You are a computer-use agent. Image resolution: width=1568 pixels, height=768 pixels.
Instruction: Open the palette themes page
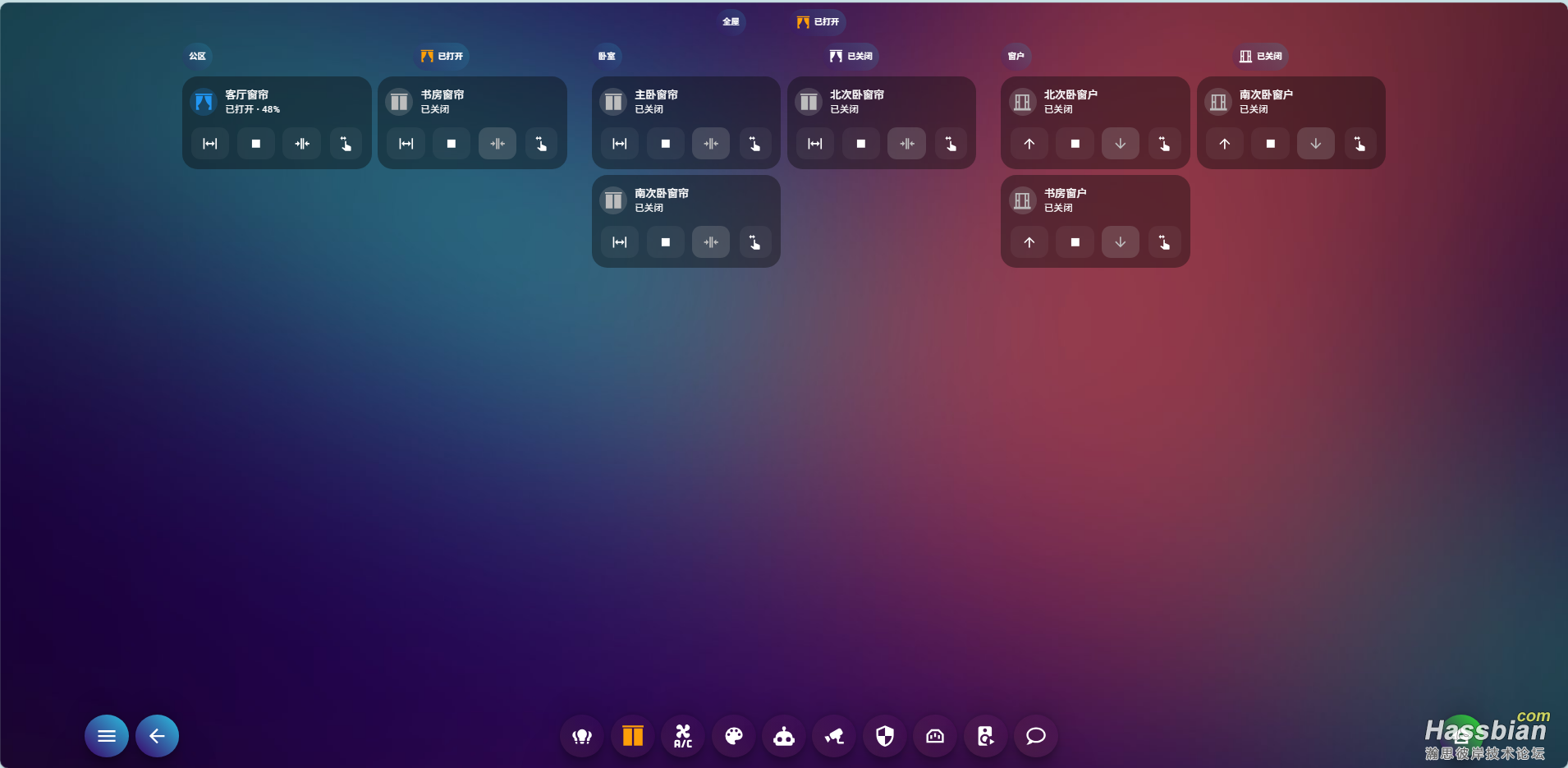[734, 736]
